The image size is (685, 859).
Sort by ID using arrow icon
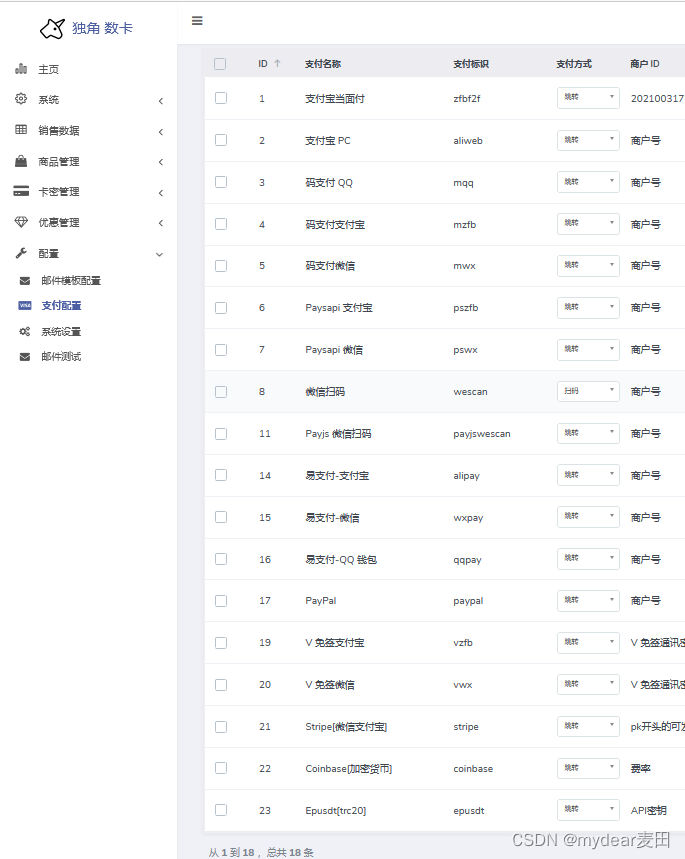[277, 64]
